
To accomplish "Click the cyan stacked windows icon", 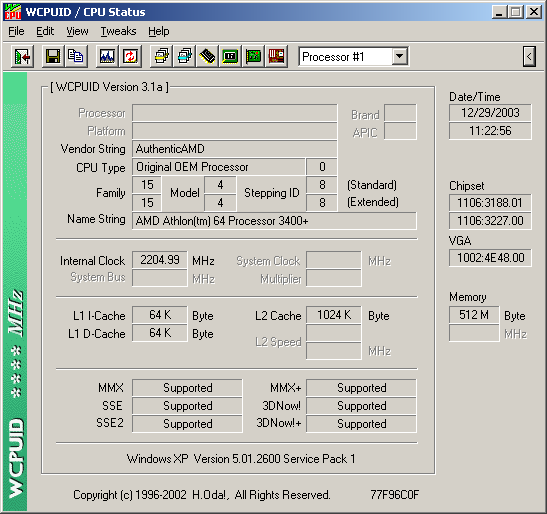I will pyautogui.click(x=184, y=56).
